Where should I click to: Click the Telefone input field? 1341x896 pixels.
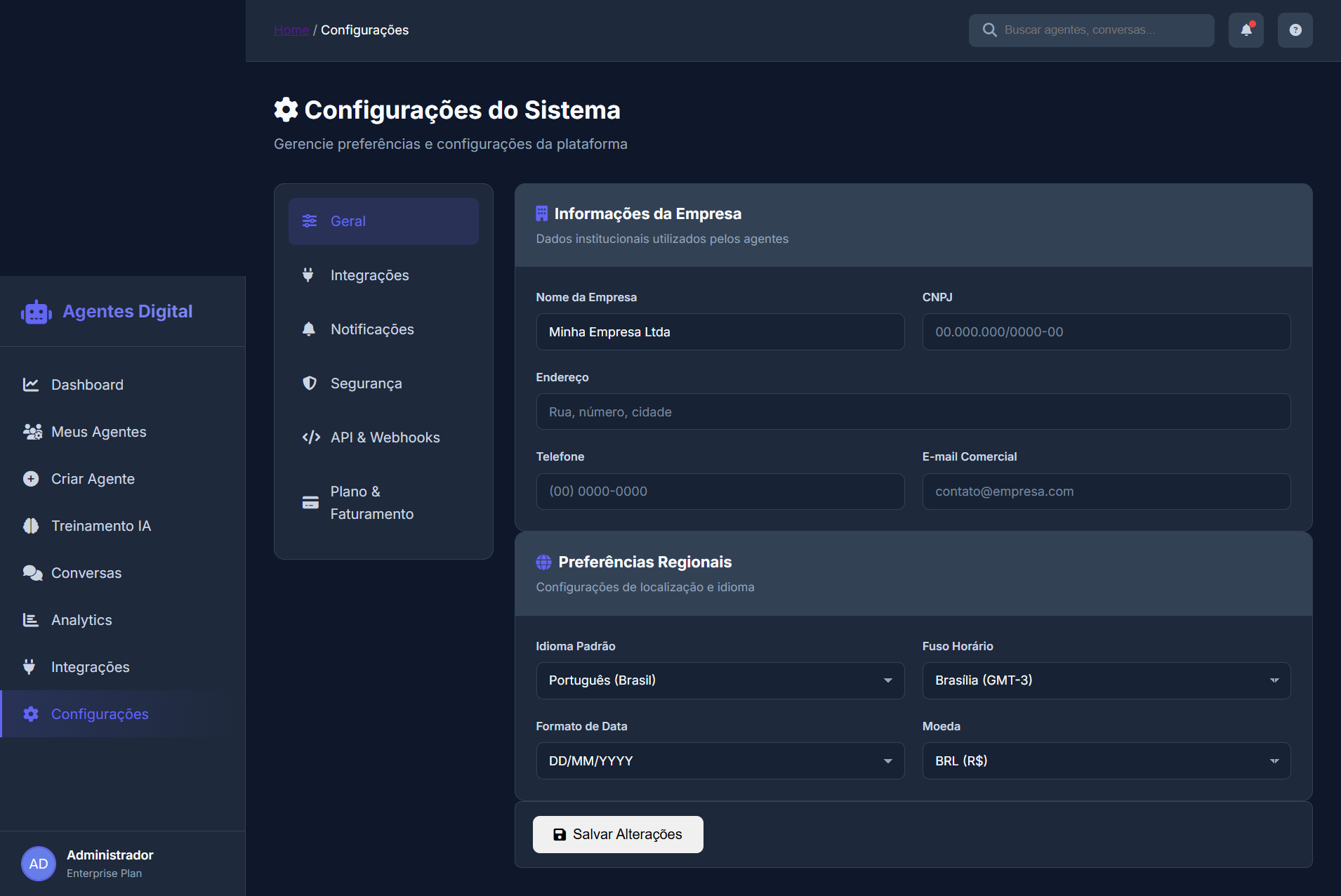tap(720, 492)
